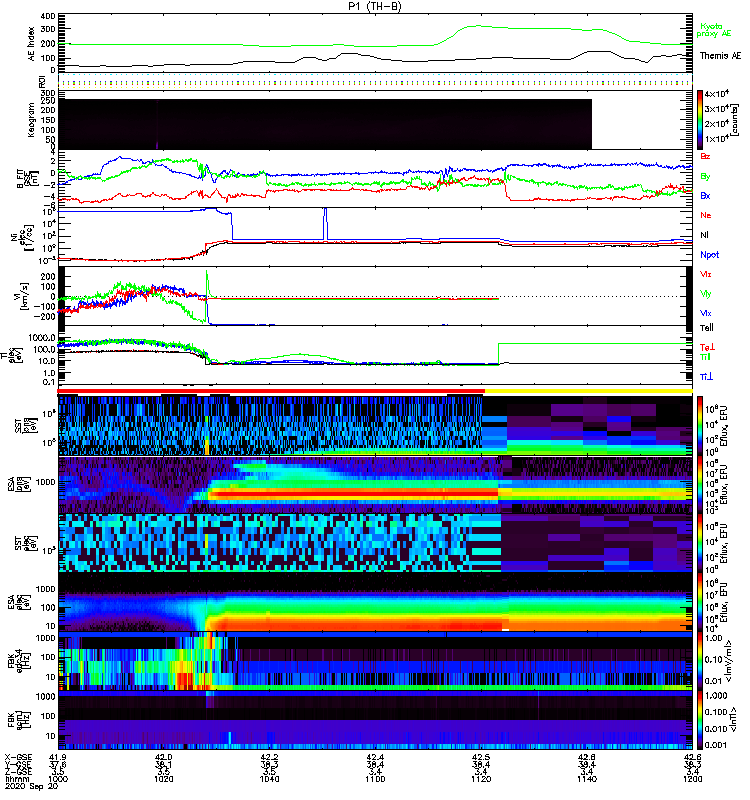
Task: Select the black "Themis AE" legend label
Action: point(720,56)
